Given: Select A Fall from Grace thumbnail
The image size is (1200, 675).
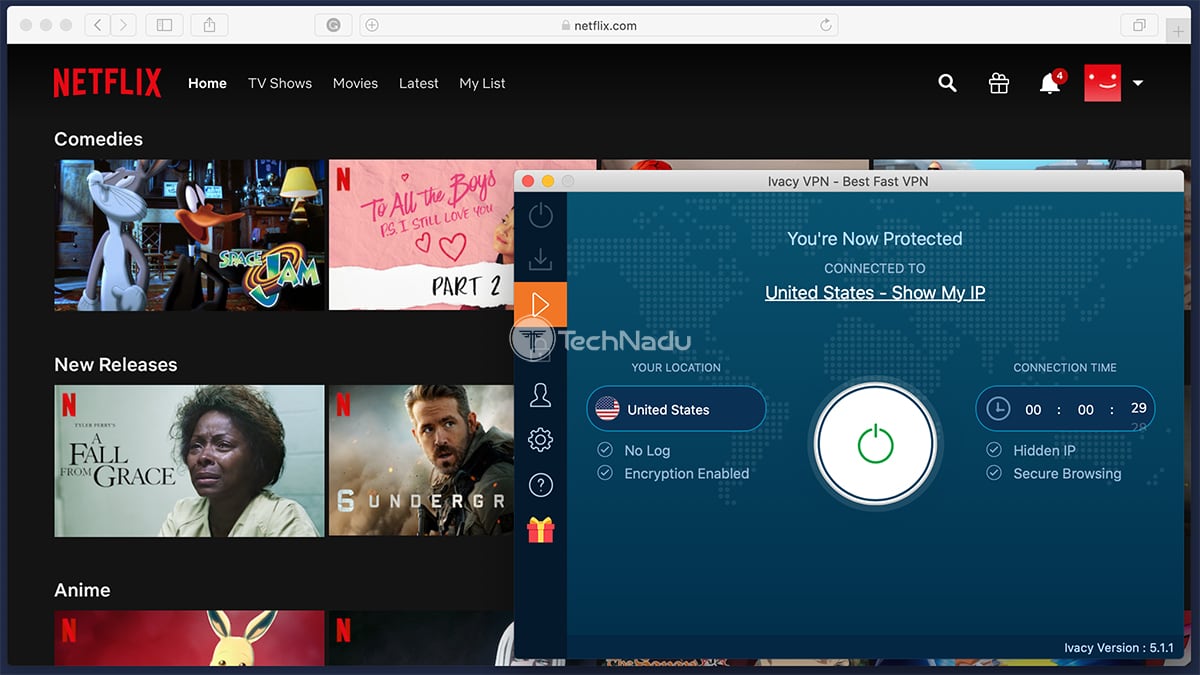Looking at the screenshot, I should 189,460.
